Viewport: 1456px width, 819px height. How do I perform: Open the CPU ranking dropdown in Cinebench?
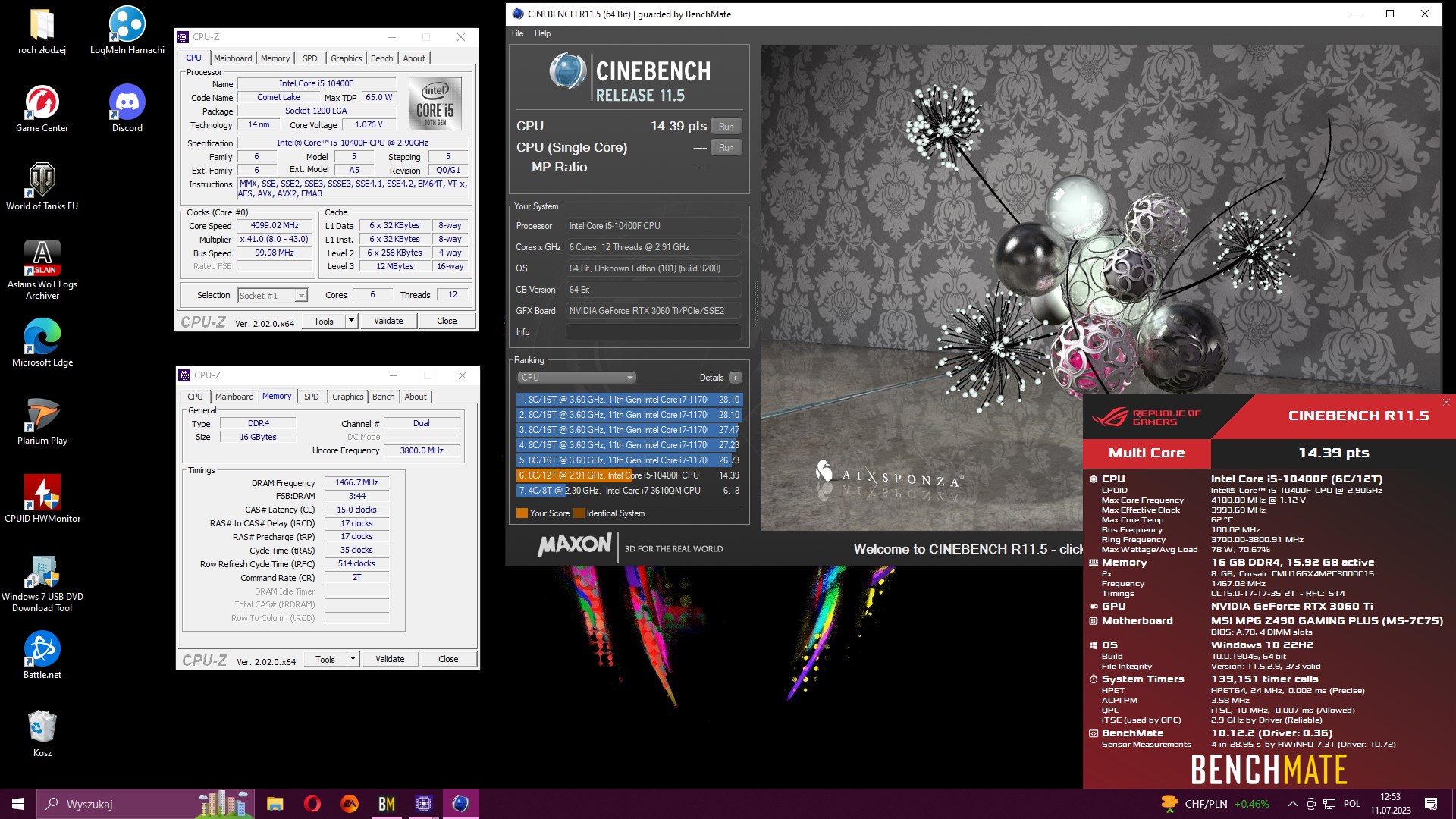pos(576,377)
